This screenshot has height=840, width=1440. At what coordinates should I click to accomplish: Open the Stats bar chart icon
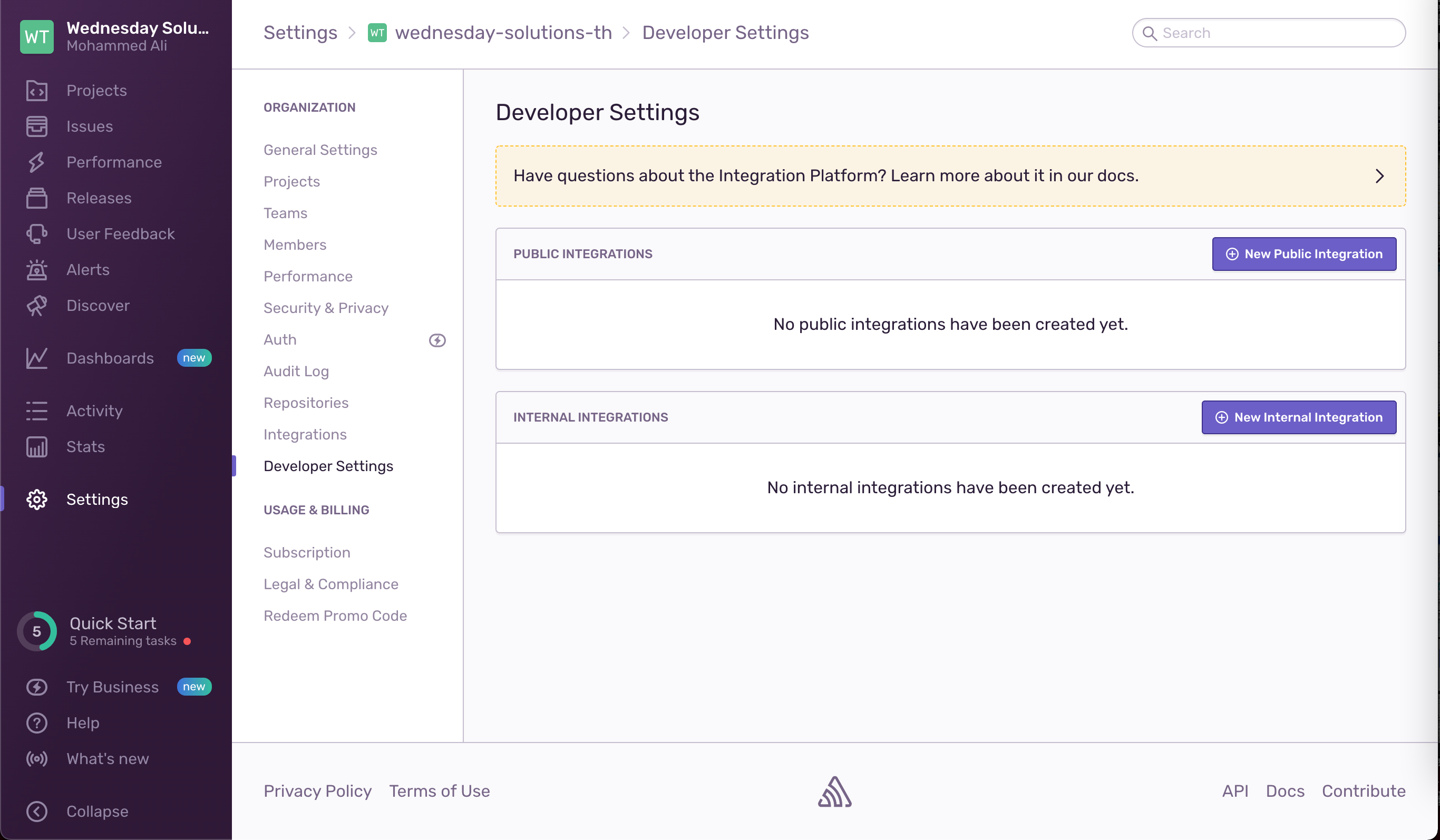[x=36, y=447]
